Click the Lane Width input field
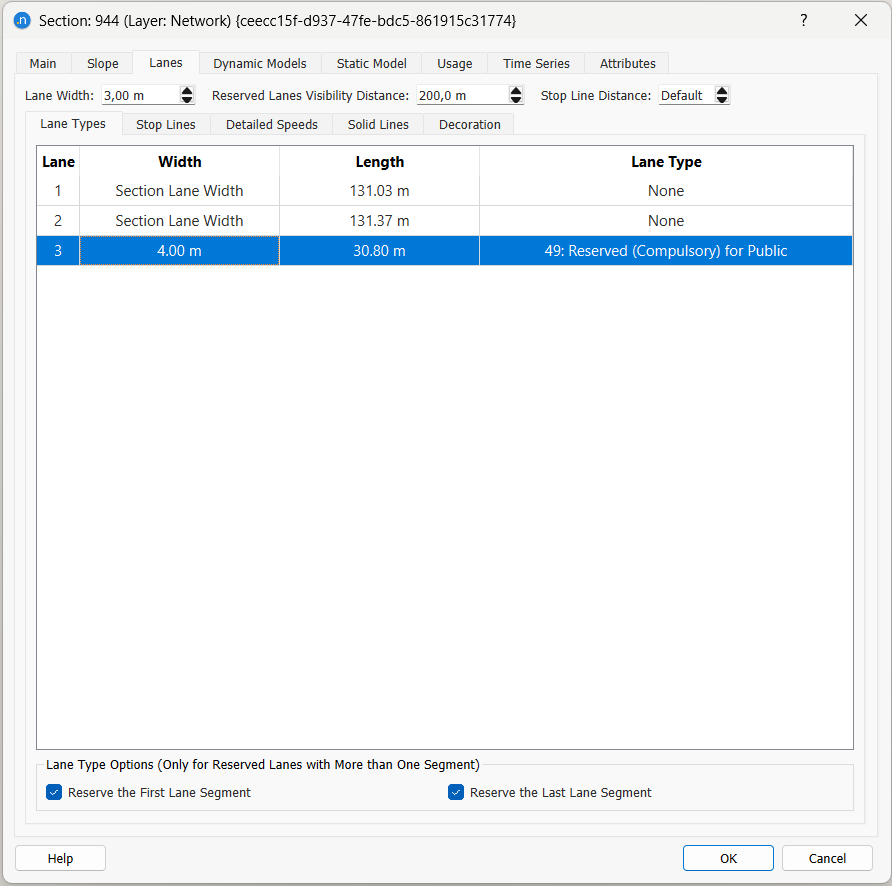The height and width of the screenshot is (886, 892). click(140, 96)
